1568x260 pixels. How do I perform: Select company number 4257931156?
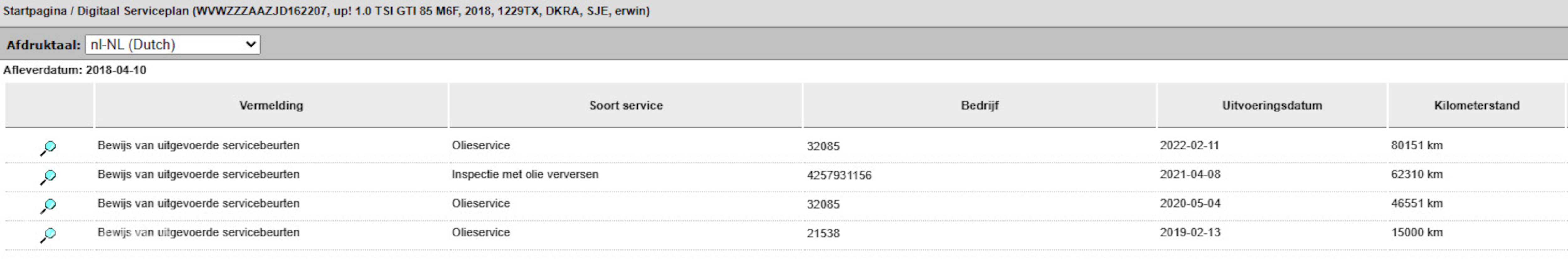(839, 175)
